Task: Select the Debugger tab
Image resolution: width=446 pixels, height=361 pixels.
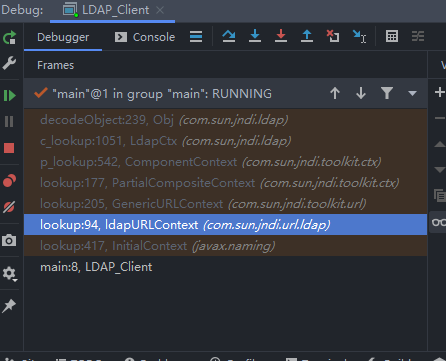Action: 63,37
